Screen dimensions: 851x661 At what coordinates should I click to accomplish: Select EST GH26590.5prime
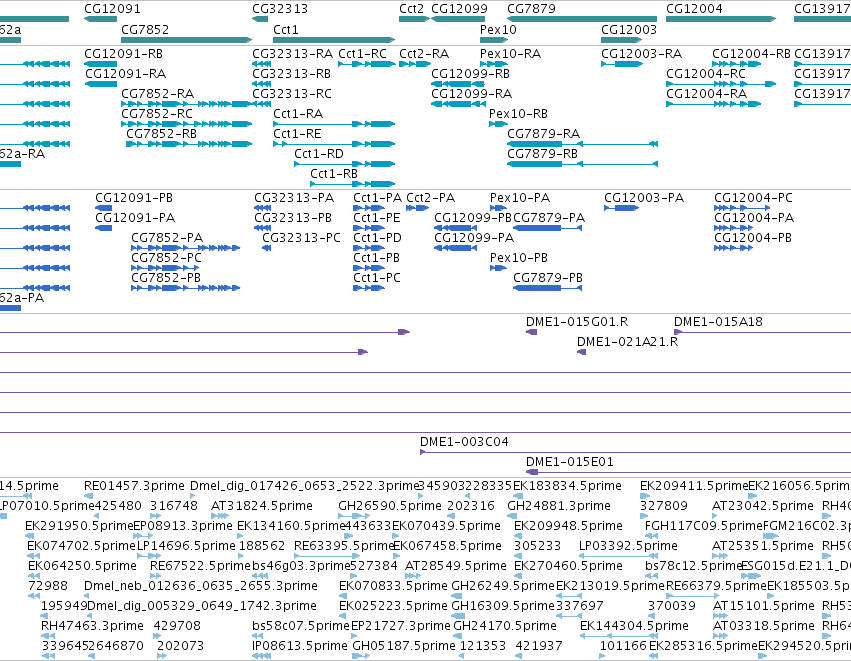coord(390,506)
